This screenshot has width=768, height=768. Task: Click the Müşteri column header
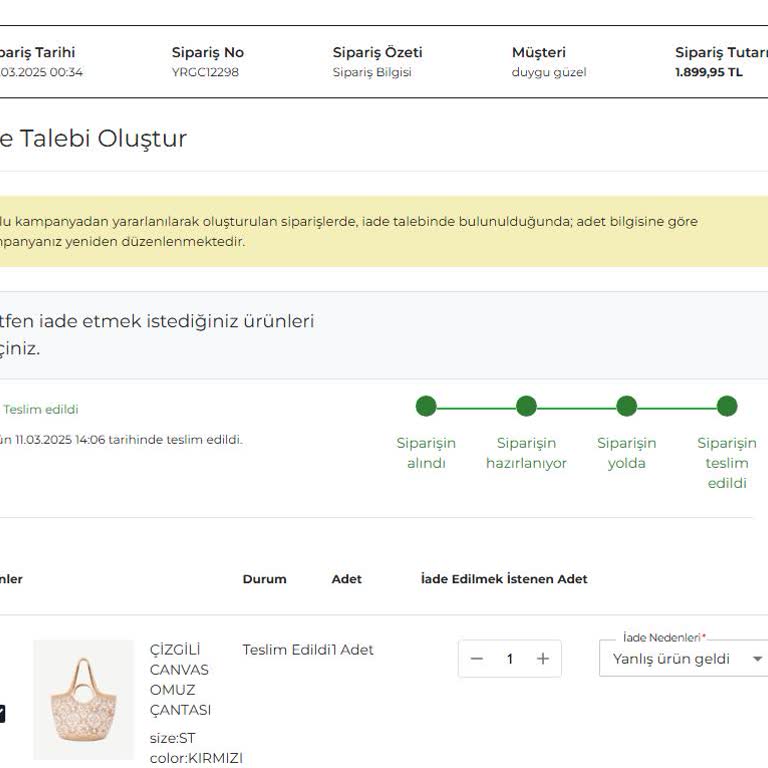(538, 52)
